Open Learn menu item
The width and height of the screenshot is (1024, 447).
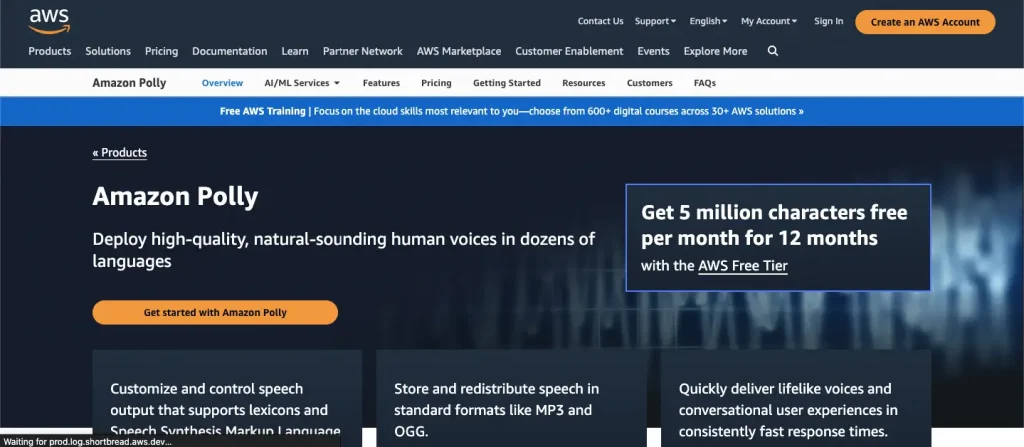[295, 51]
